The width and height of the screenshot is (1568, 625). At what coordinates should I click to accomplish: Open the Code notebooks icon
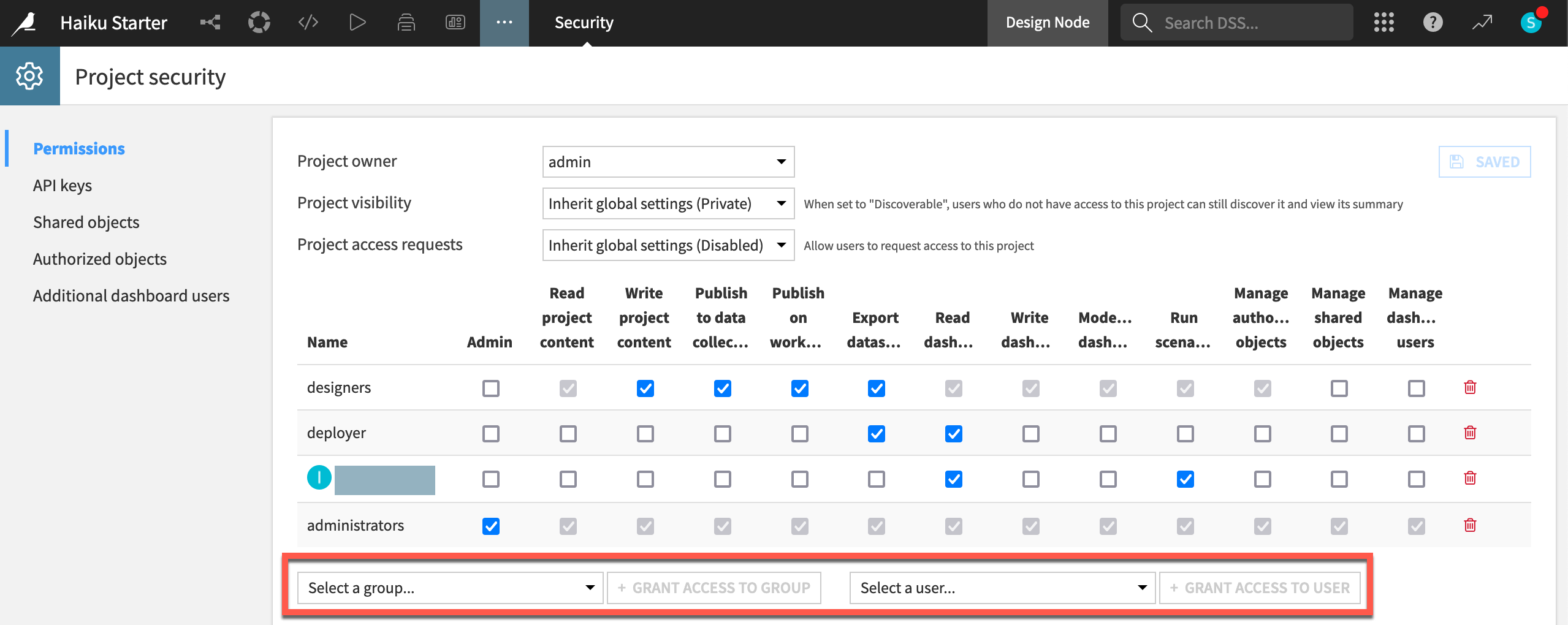coord(308,23)
